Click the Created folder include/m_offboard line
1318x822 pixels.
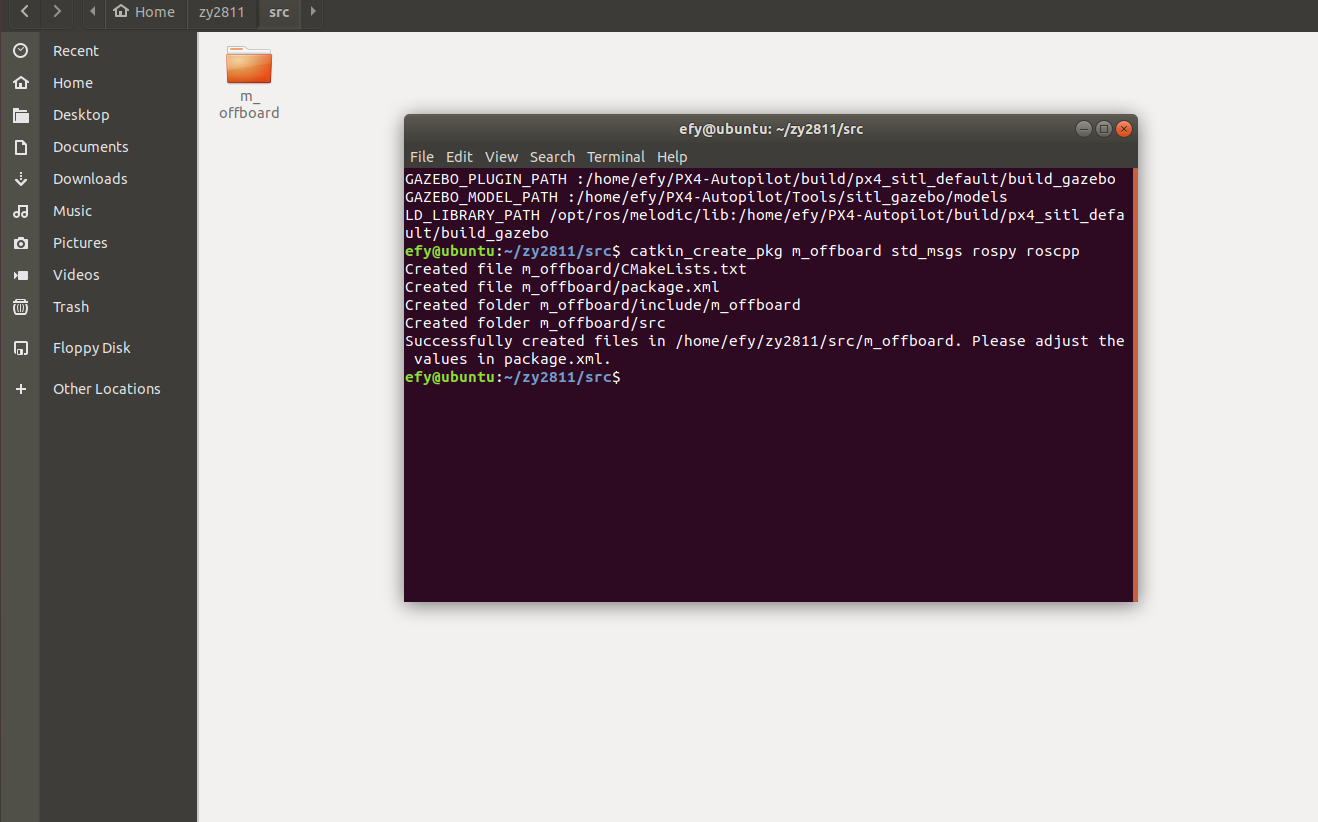603,305
